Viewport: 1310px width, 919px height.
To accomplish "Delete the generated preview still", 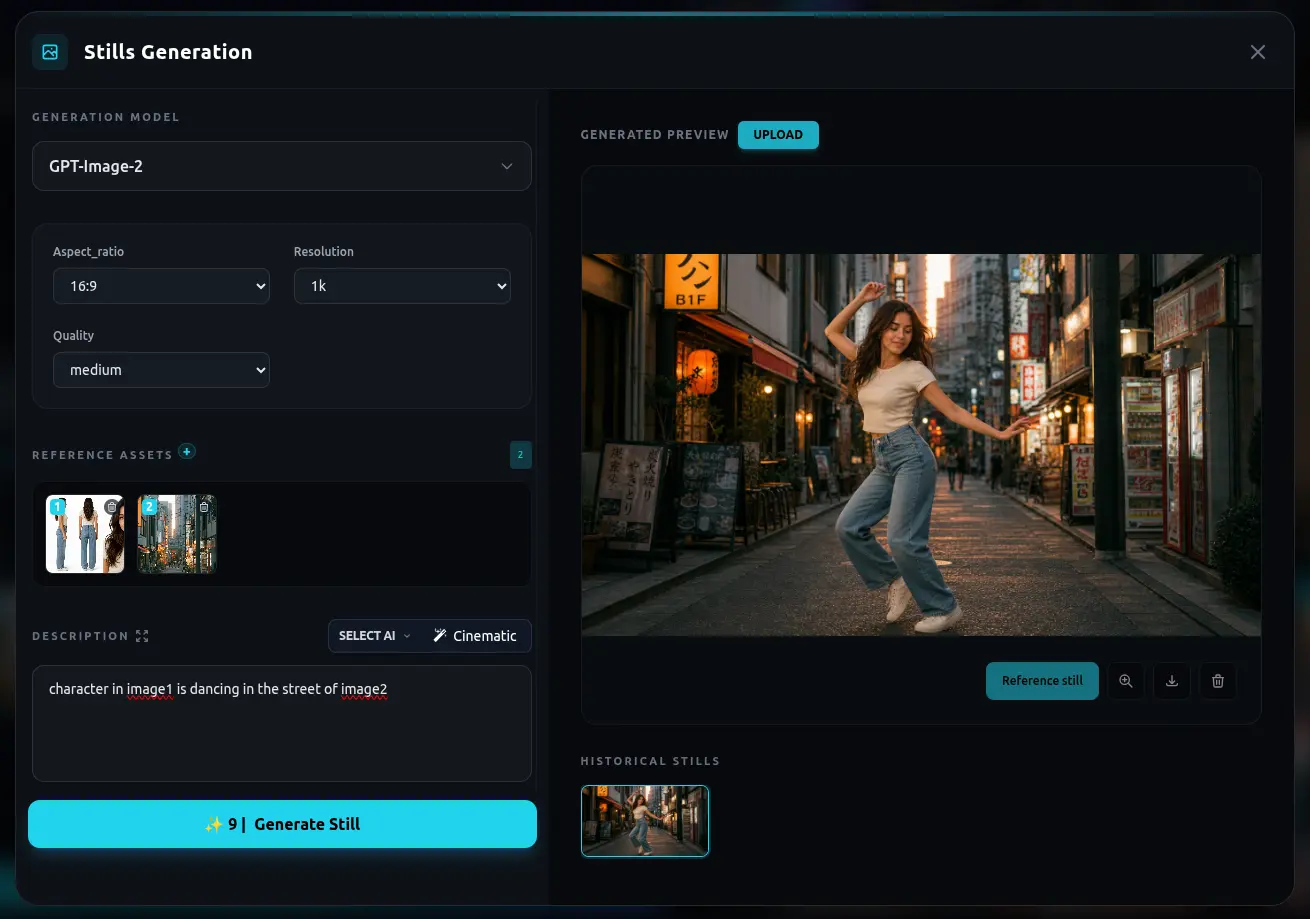I will (x=1218, y=681).
